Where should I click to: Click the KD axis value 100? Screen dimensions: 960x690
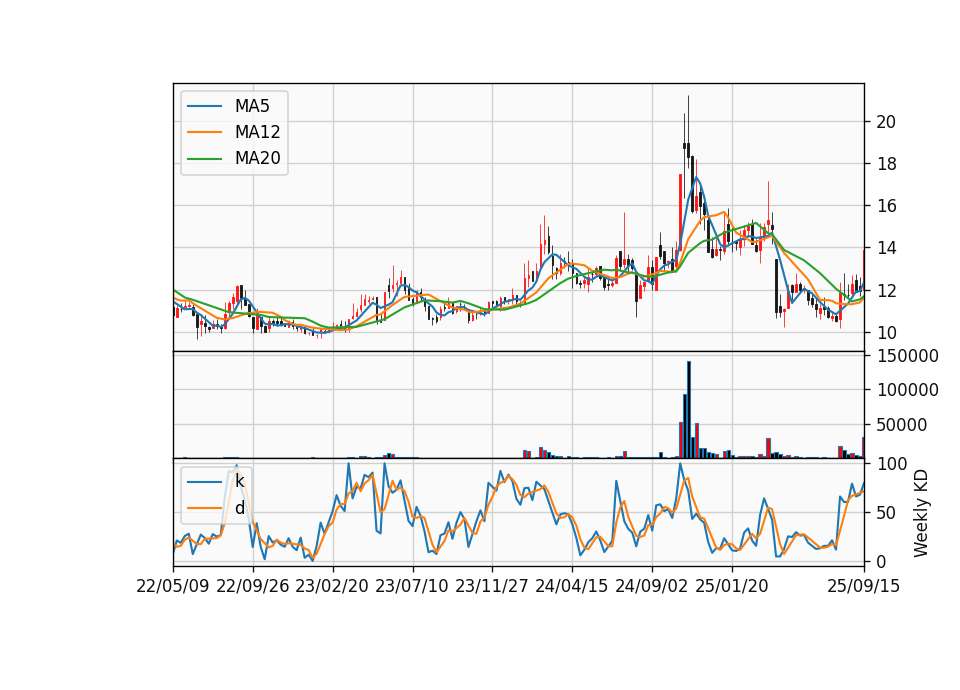893,464
